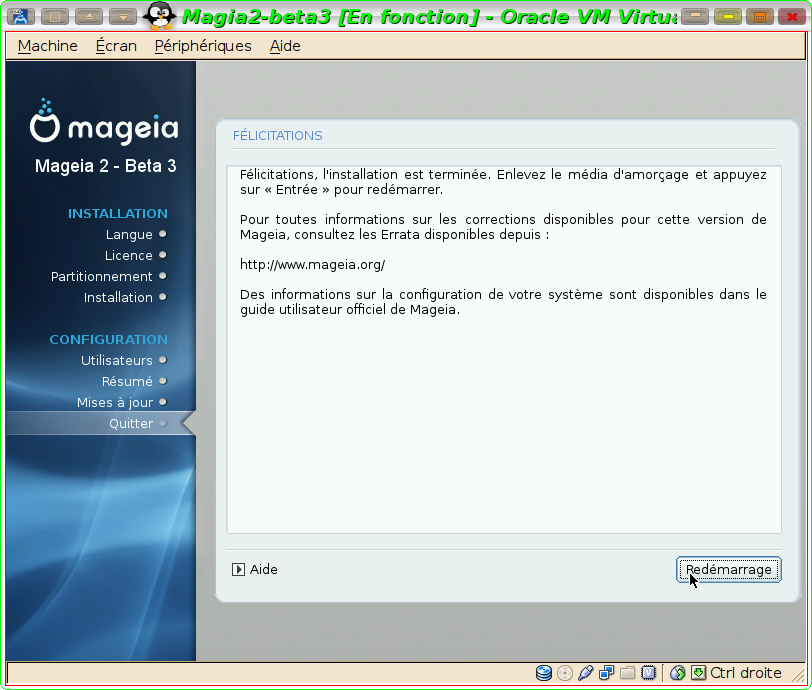This screenshot has width=812, height=690.
Task: Open the Aide menu in menu bar
Action: 285,46
